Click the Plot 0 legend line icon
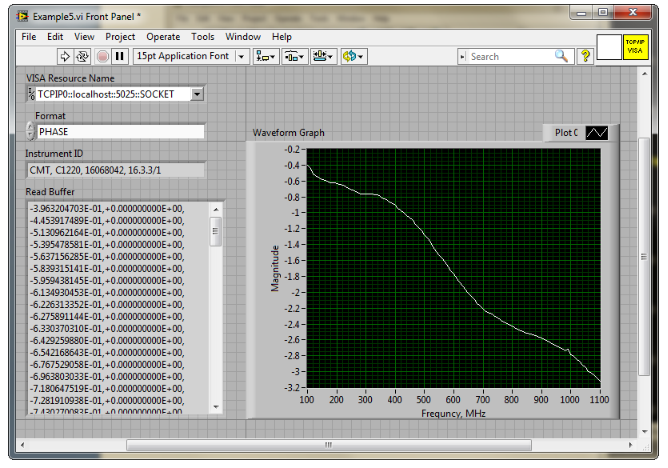The width and height of the screenshot is (668, 468). tap(596, 133)
